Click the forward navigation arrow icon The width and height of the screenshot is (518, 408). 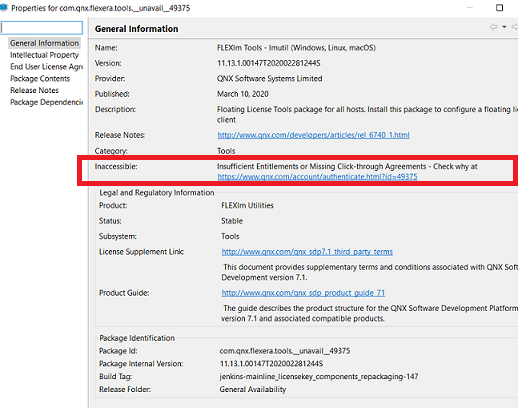(515, 27)
